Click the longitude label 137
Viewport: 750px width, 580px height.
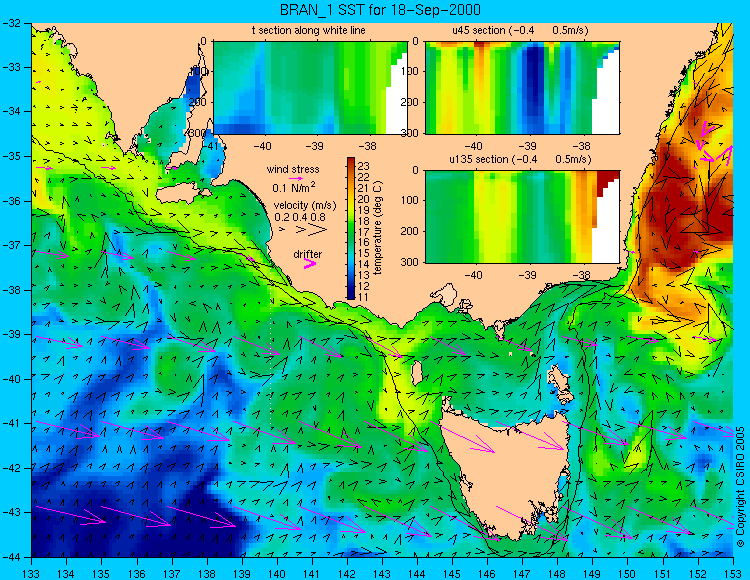point(172,574)
